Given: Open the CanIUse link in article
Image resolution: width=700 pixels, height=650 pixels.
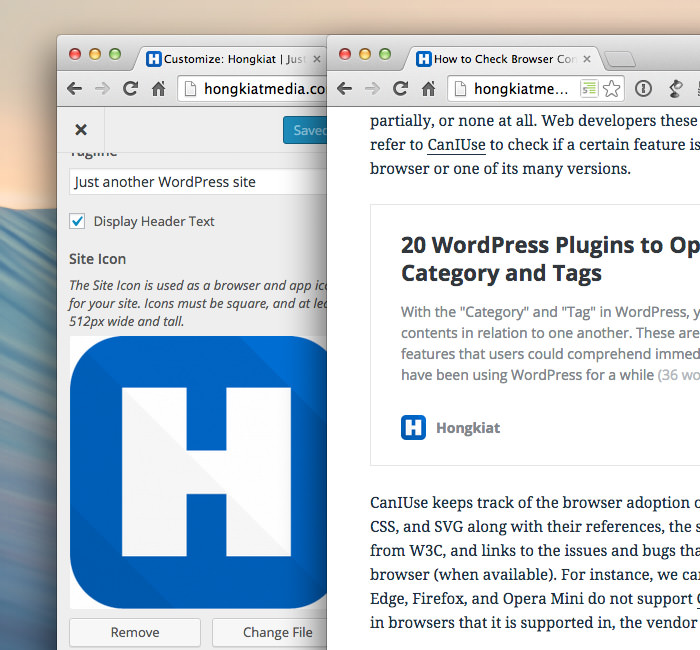Looking at the screenshot, I should click(x=456, y=145).
